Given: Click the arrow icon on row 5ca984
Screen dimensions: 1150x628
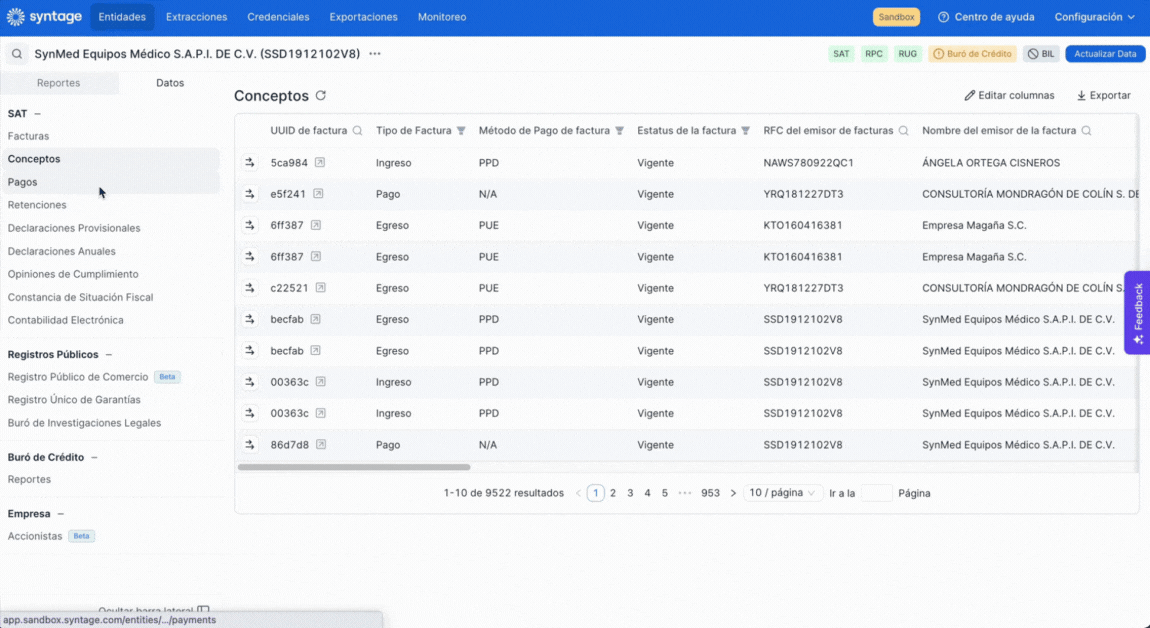Looking at the screenshot, I should [250, 163].
